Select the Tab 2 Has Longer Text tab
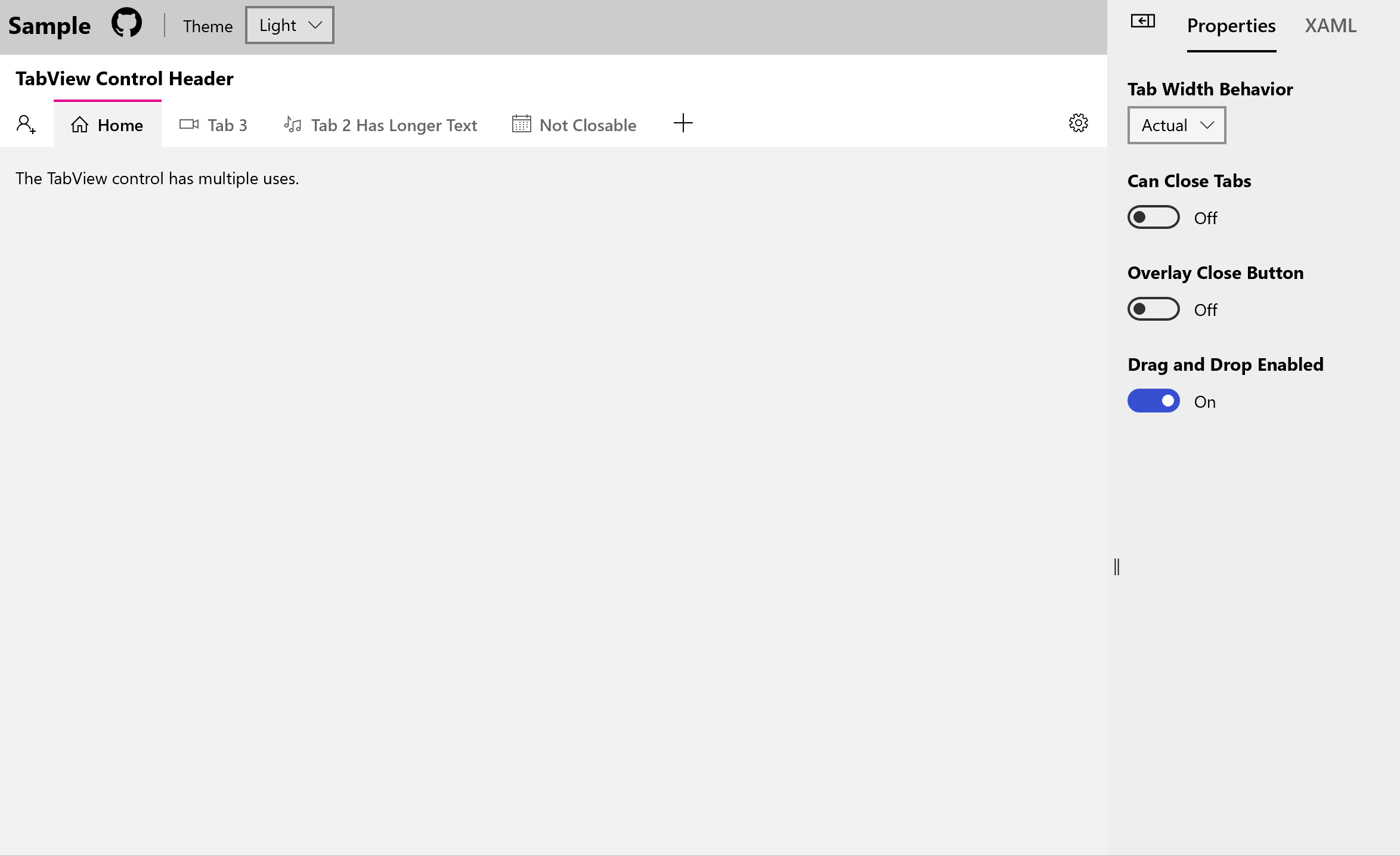Image resolution: width=1400 pixels, height=856 pixels. point(394,125)
